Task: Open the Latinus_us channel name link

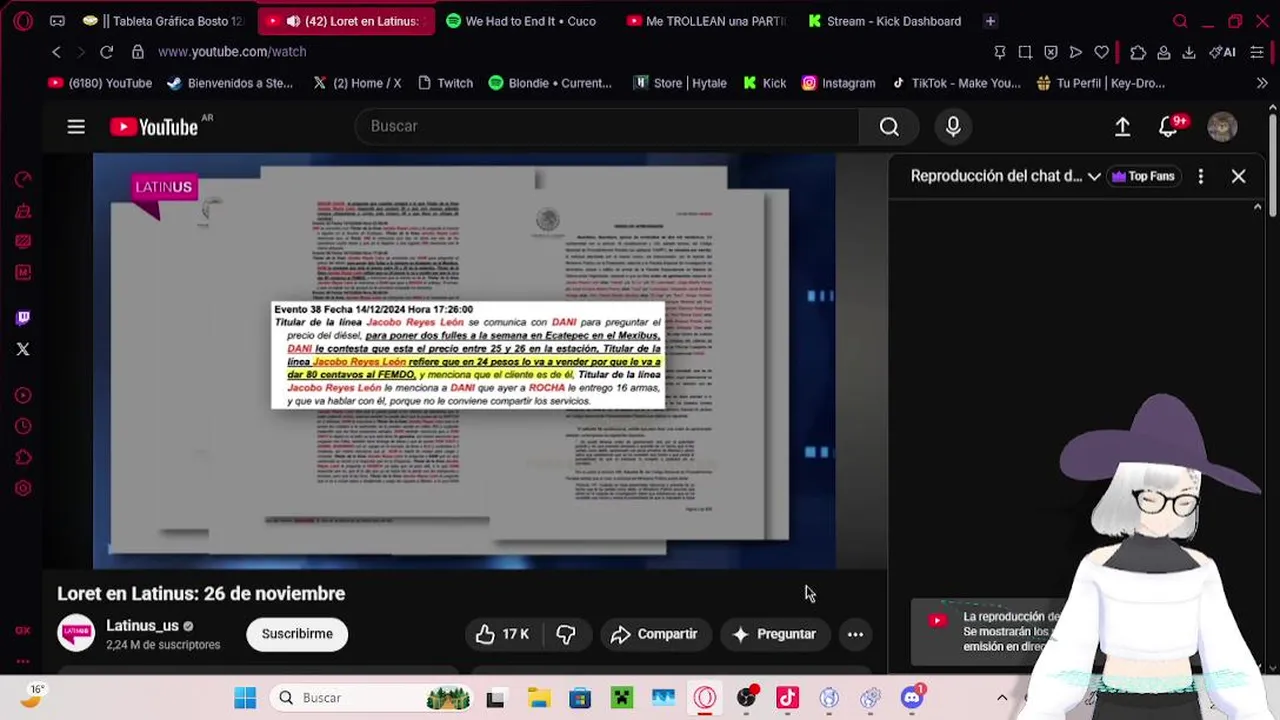Action: tap(142, 626)
